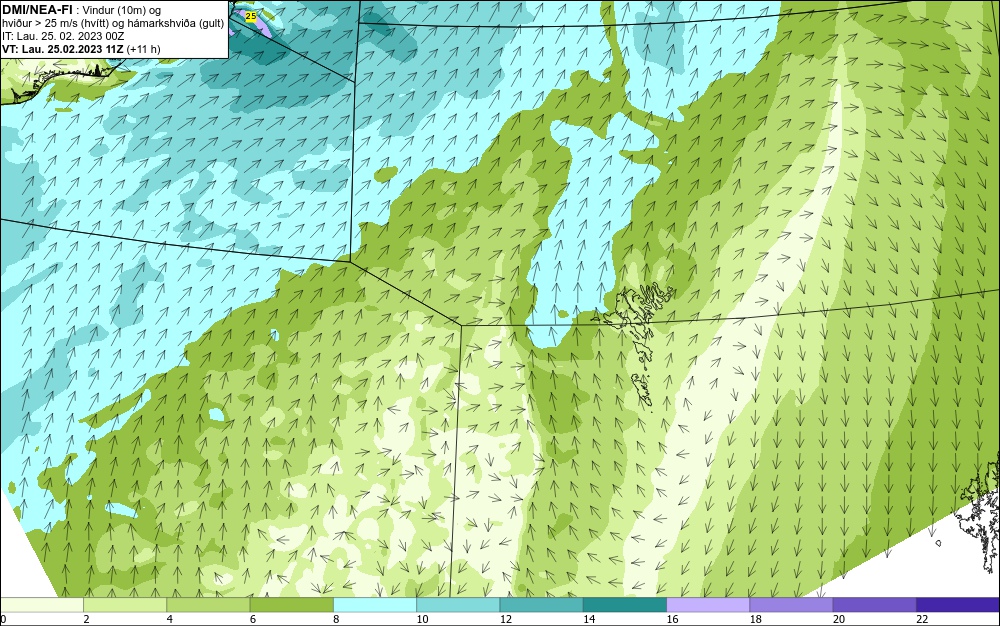This screenshot has height=626, width=1000.
Task: Click the "VT: Lau. 25.02.2023 11Z" valid time
Action: click(63, 49)
